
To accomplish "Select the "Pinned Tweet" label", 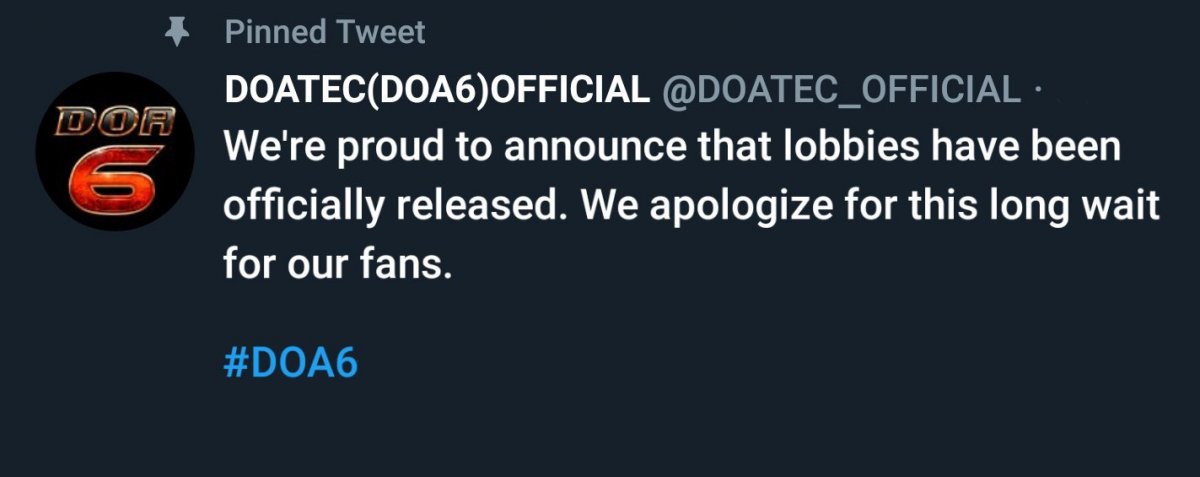I will click(x=325, y=32).
